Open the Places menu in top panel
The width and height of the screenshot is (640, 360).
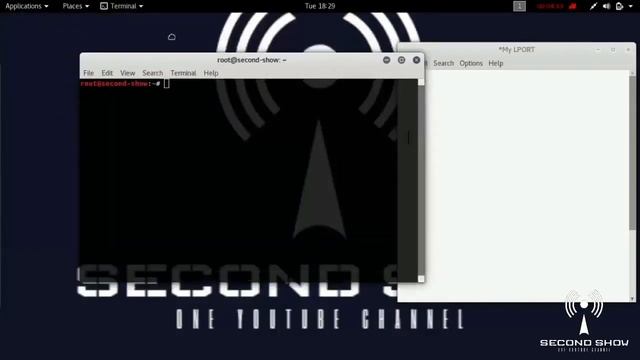point(76,6)
